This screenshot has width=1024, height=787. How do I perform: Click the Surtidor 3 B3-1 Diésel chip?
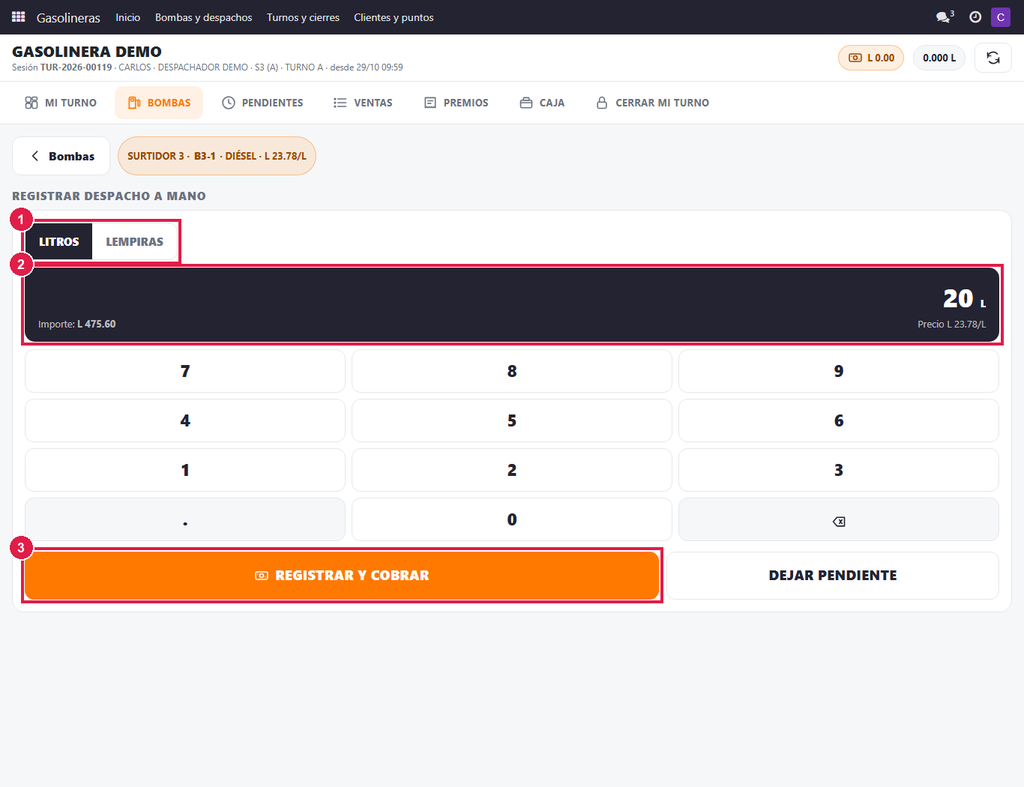(217, 156)
